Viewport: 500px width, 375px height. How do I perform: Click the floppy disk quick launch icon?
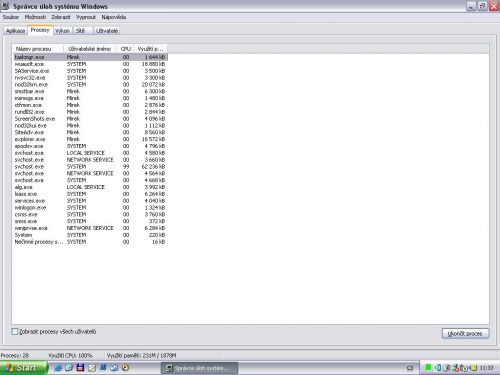tap(80, 368)
